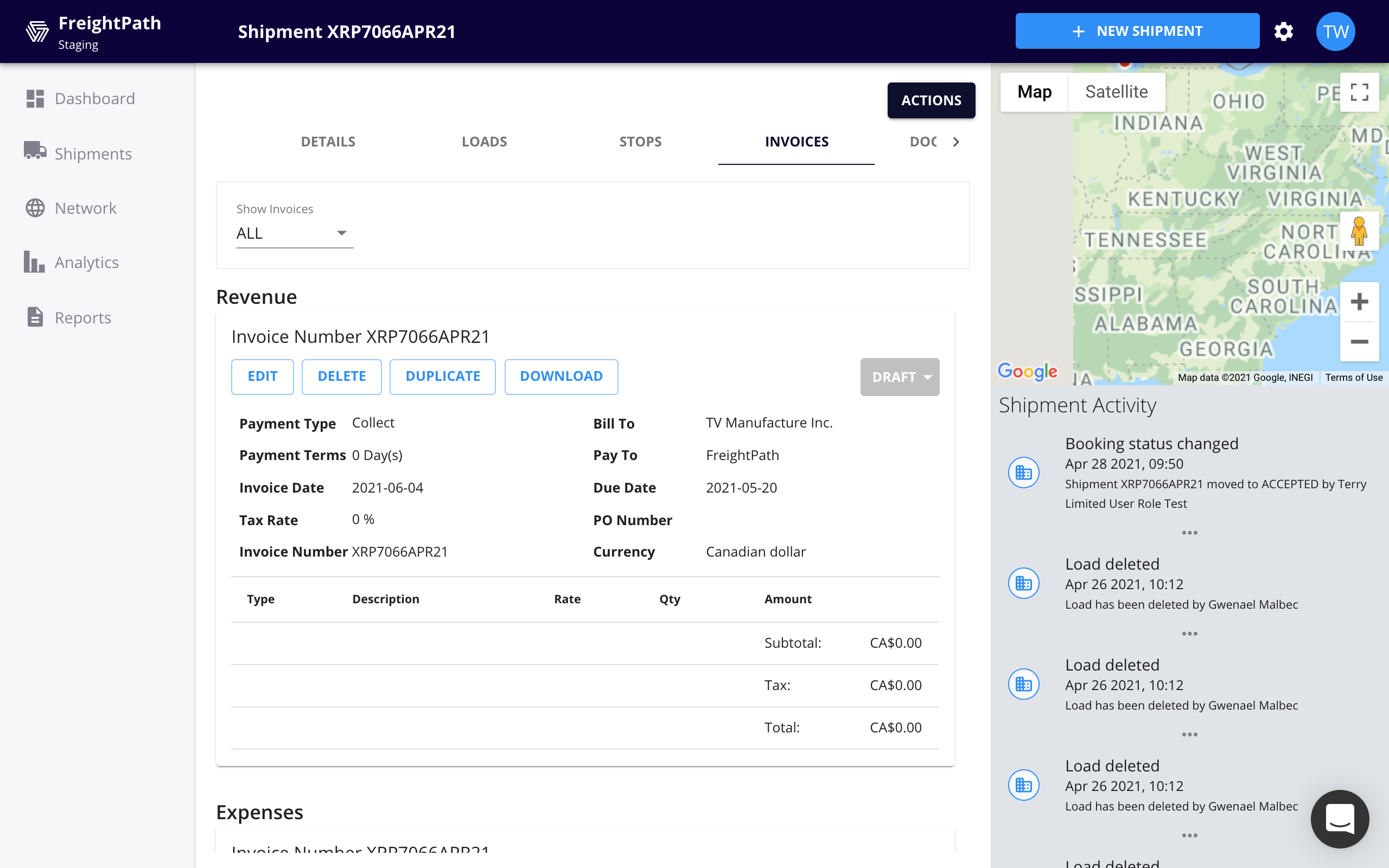Create a NEW SHIPMENT

1137,30
